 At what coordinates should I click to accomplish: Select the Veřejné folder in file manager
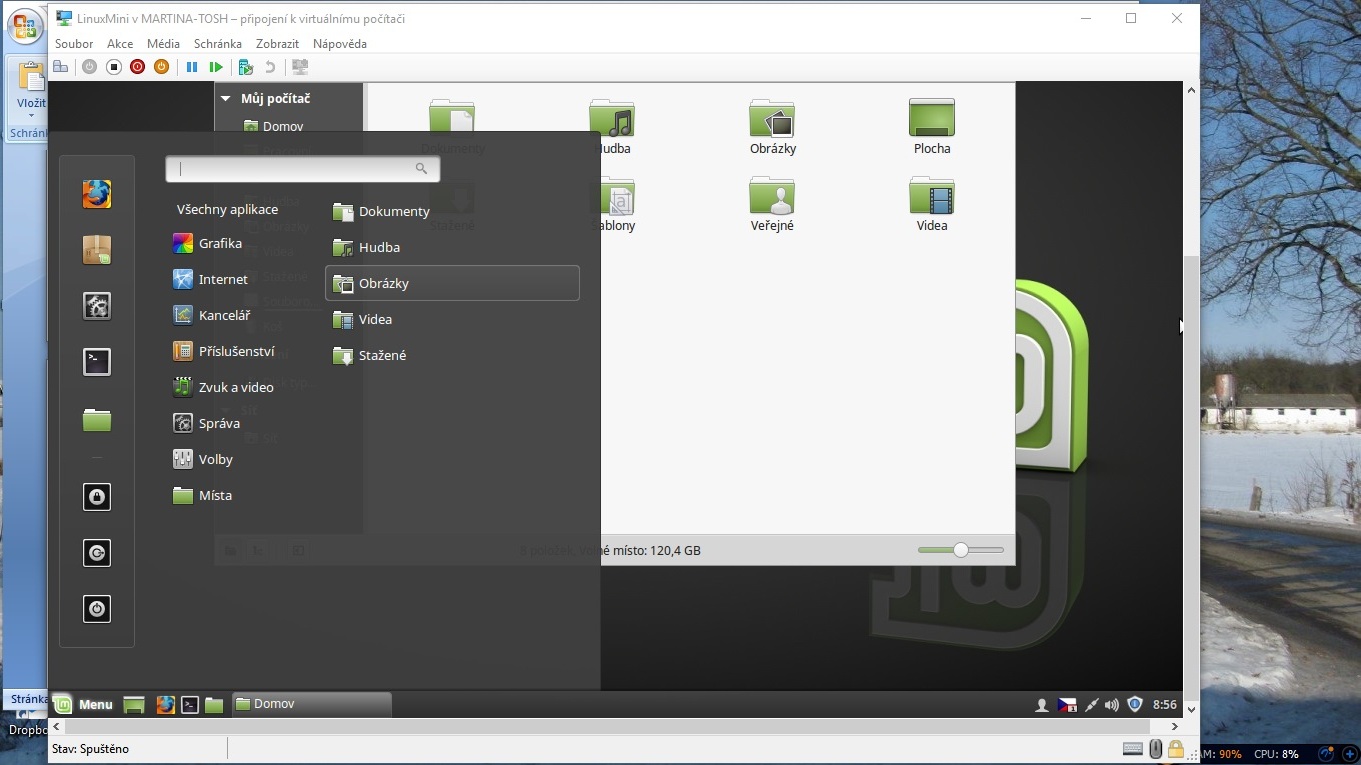pos(772,205)
